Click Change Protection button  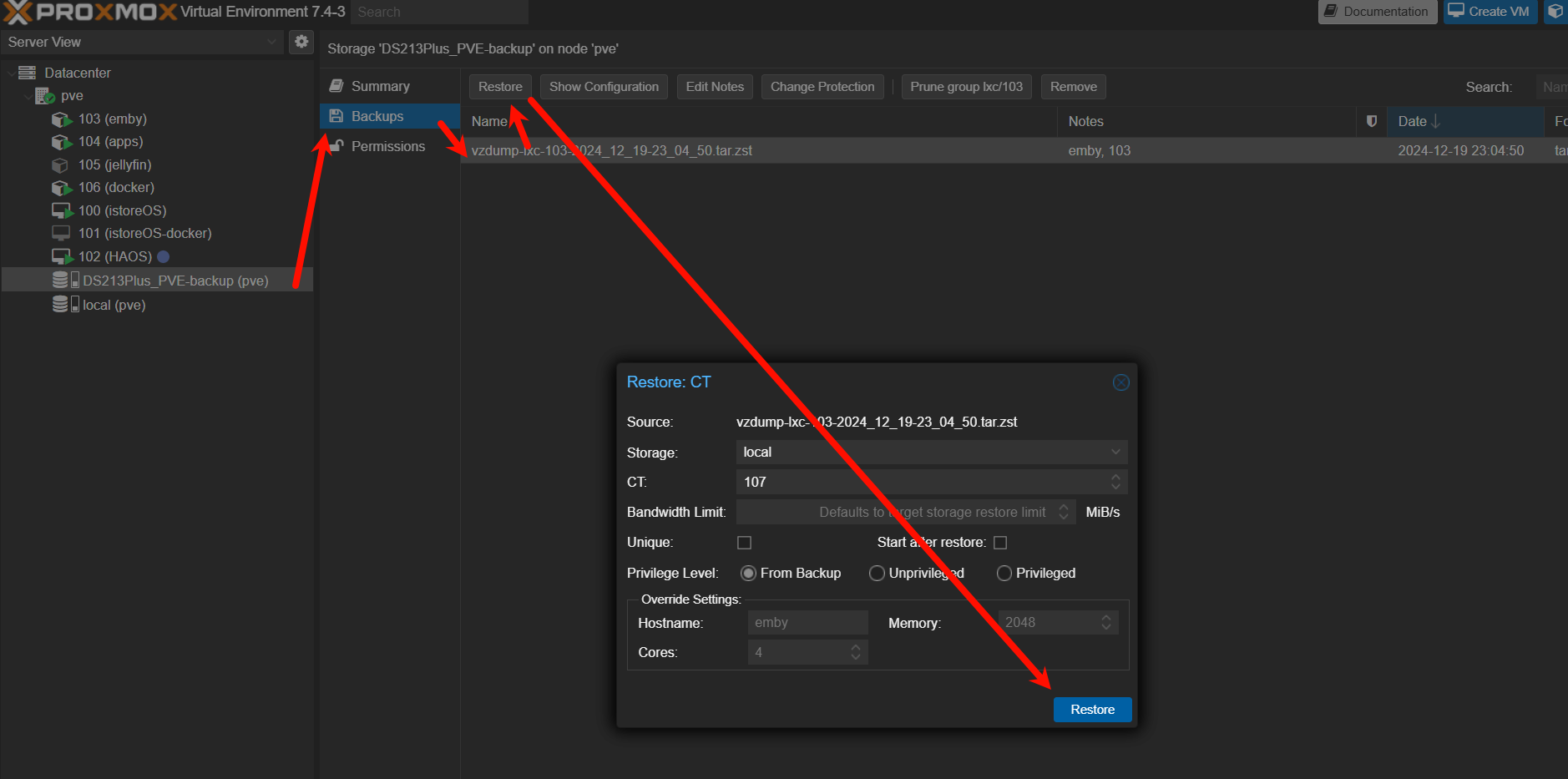pyautogui.click(x=822, y=87)
